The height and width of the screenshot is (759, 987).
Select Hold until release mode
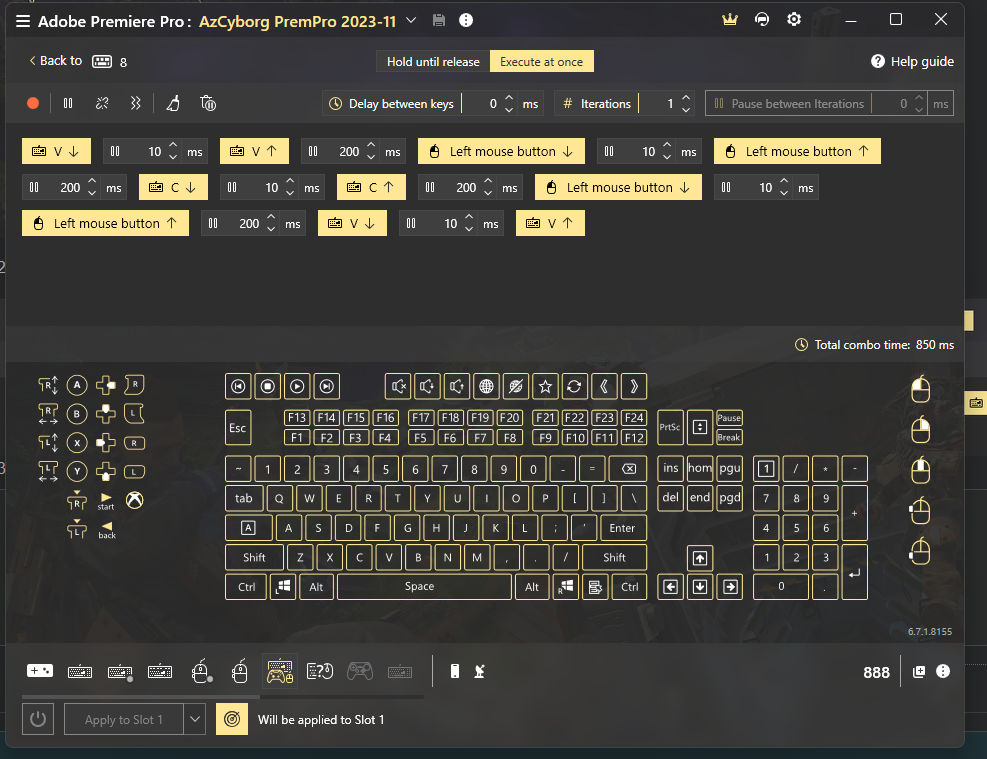point(433,62)
